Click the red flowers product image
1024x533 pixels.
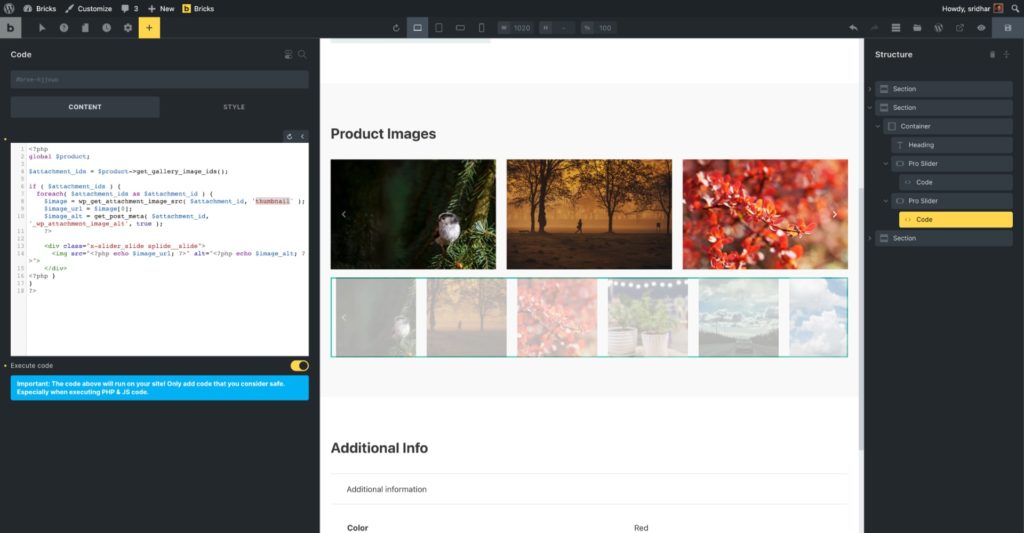(765, 214)
